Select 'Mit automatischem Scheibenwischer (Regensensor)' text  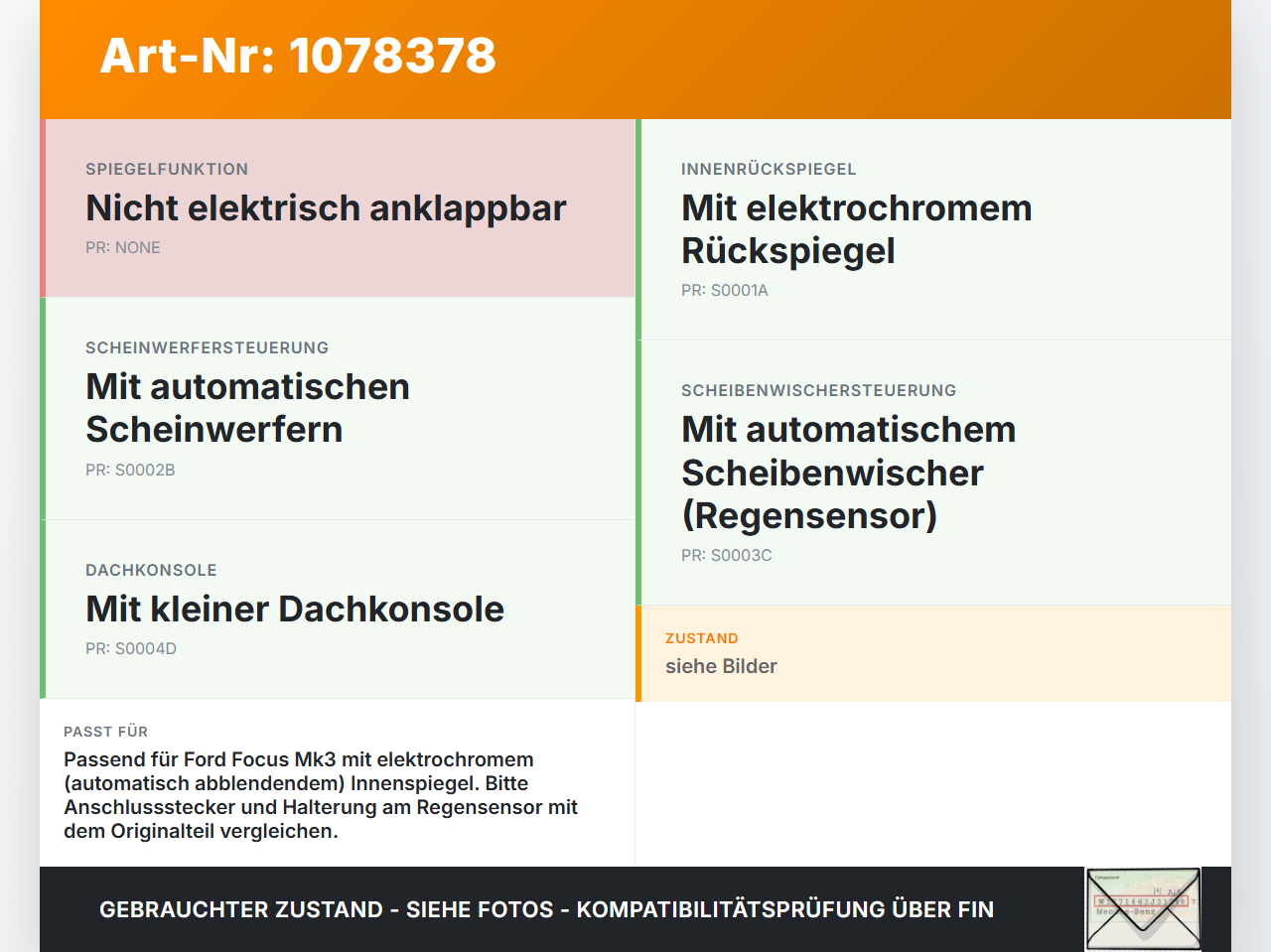(x=849, y=473)
